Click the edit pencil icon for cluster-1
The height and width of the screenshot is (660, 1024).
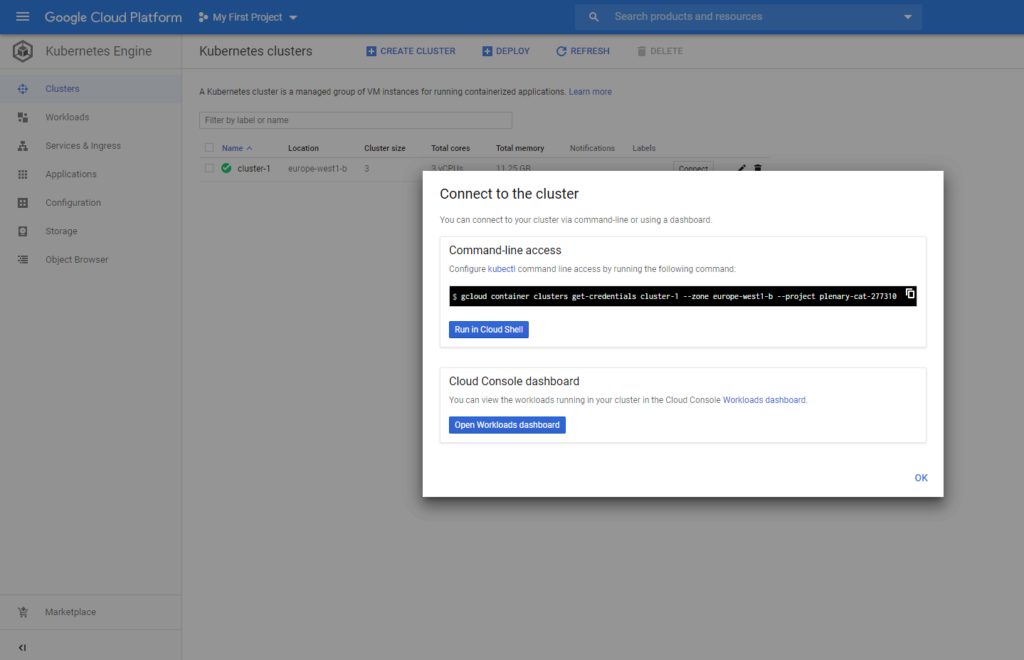(x=741, y=168)
